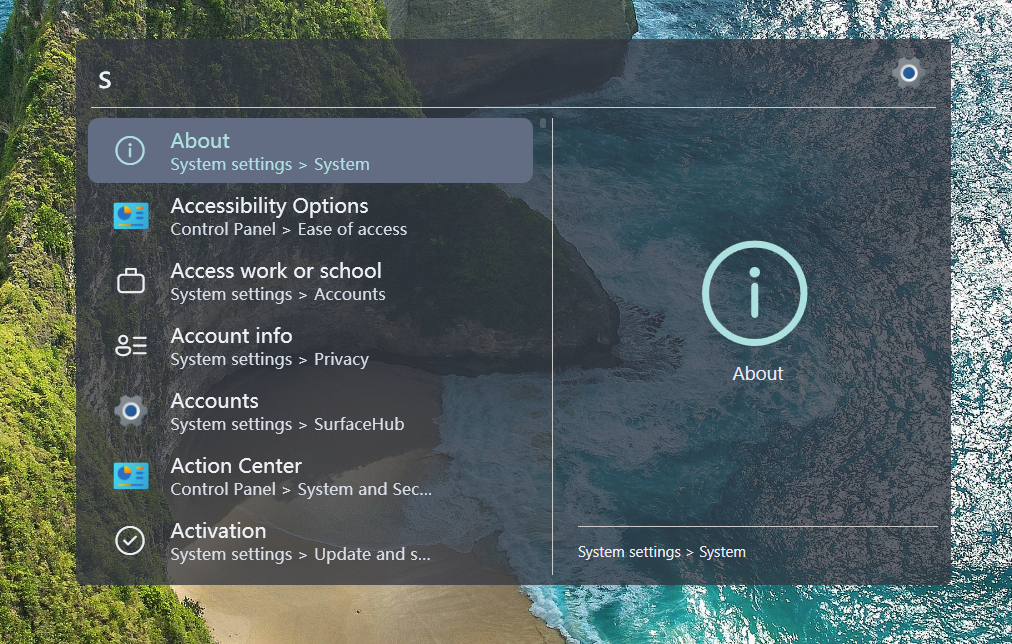Click the gear icon beside Accounts
1012x644 pixels.
[x=131, y=411]
